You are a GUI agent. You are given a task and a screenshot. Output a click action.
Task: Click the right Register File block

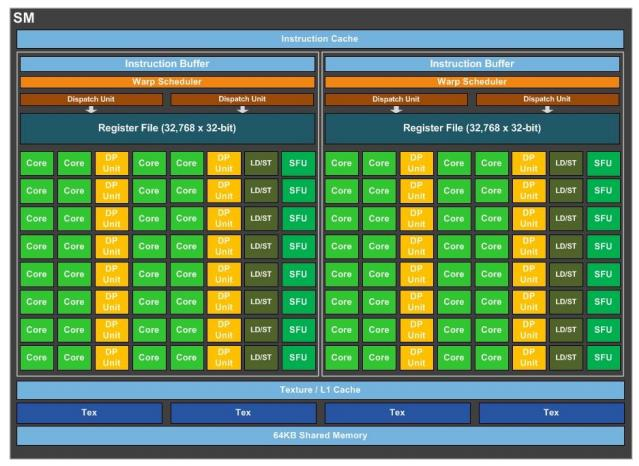click(x=472, y=128)
